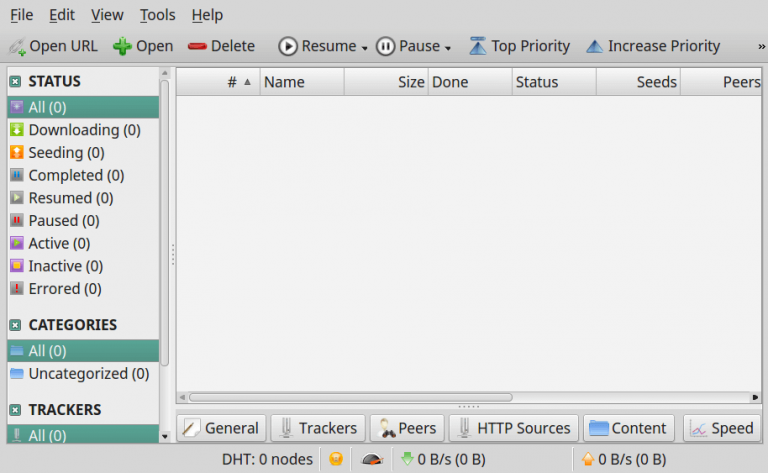Sort by the Peers column header
This screenshot has width=768, height=473.
pyautogui.click(x=721, y=82)
